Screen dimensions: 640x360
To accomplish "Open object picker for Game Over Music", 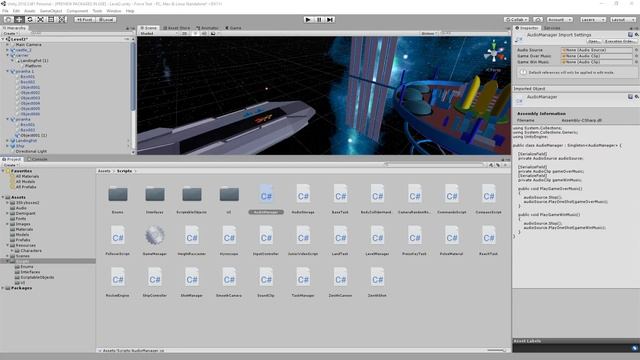I will 636,56.
